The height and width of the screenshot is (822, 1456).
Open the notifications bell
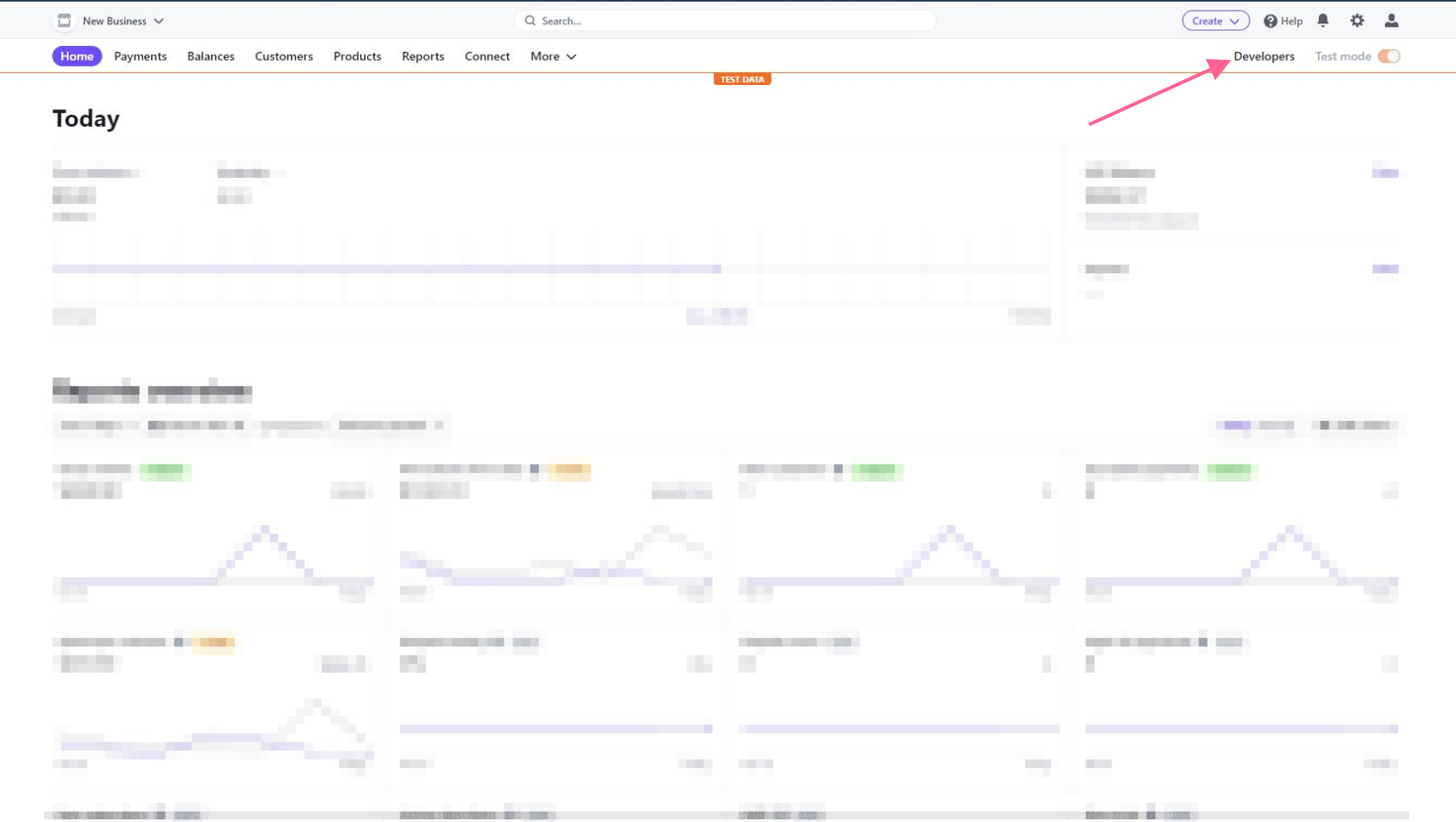(x=1322, y=21)
